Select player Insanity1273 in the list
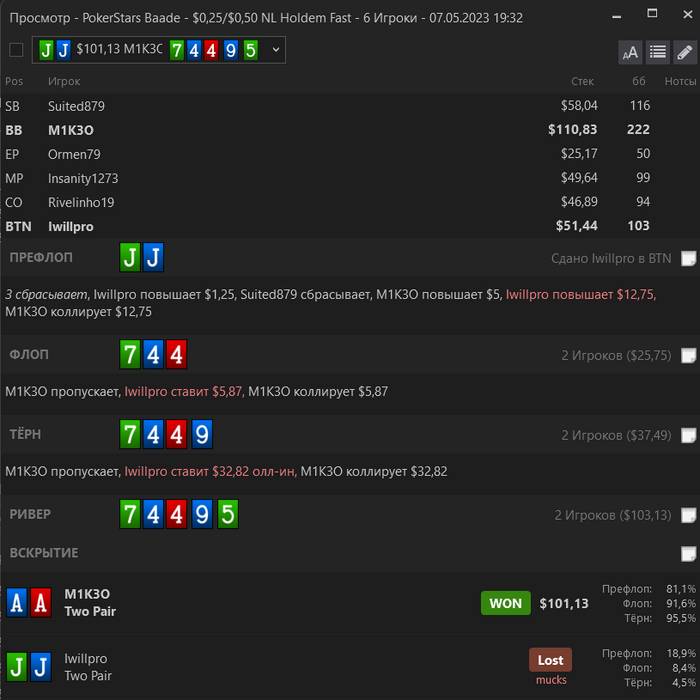The width and height of the screenshot is (700, 700). point(83,179)
